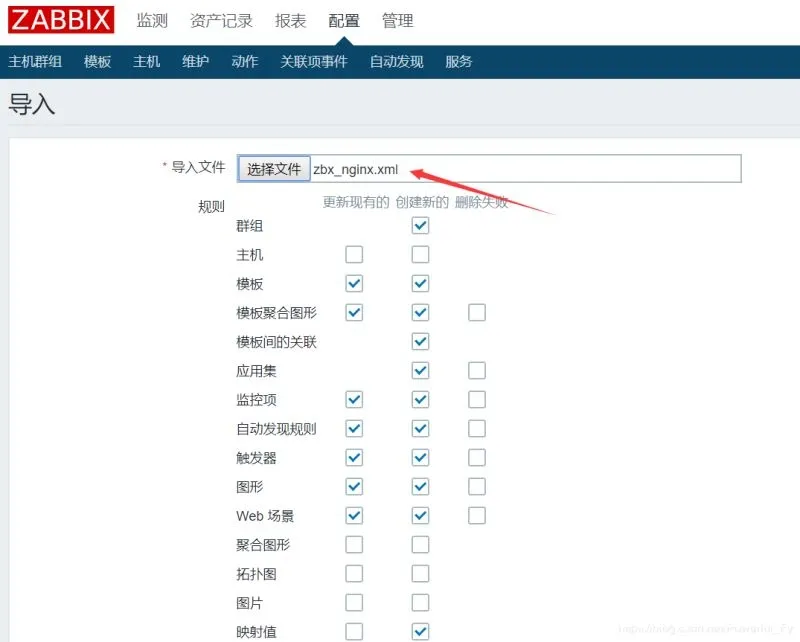Enable 创建新的 checkbox for 聚合图形
Image resolution: width=800 pixels, height=642 pixels.
pyautogui.click(x=419, y=544)
